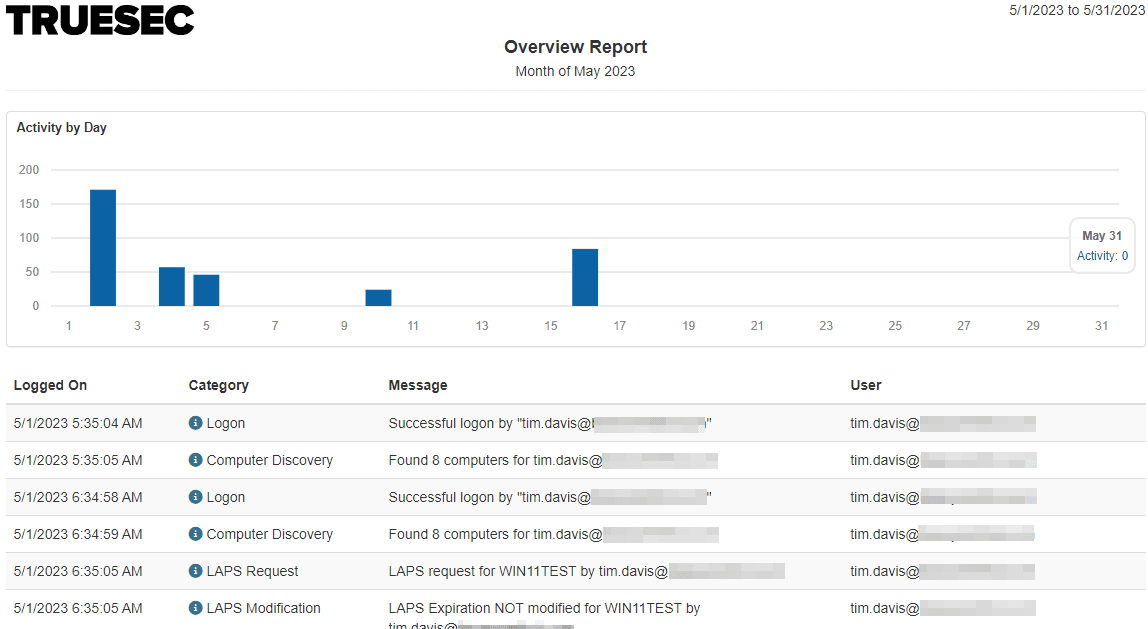Click the May 31 activity tooltip
Viewport: 1148px width, 629px height.
click(x=1102, y=246)
